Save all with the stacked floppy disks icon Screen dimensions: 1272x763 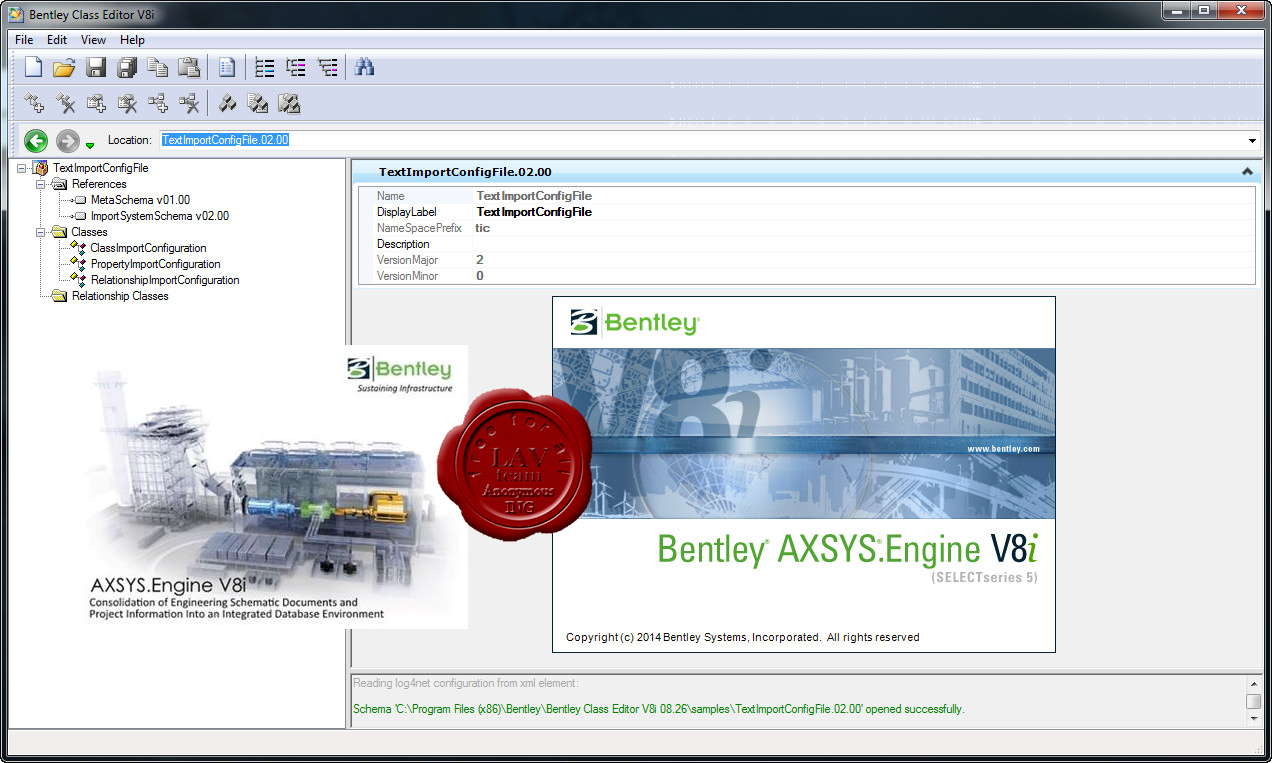click(x=127, y=68)
